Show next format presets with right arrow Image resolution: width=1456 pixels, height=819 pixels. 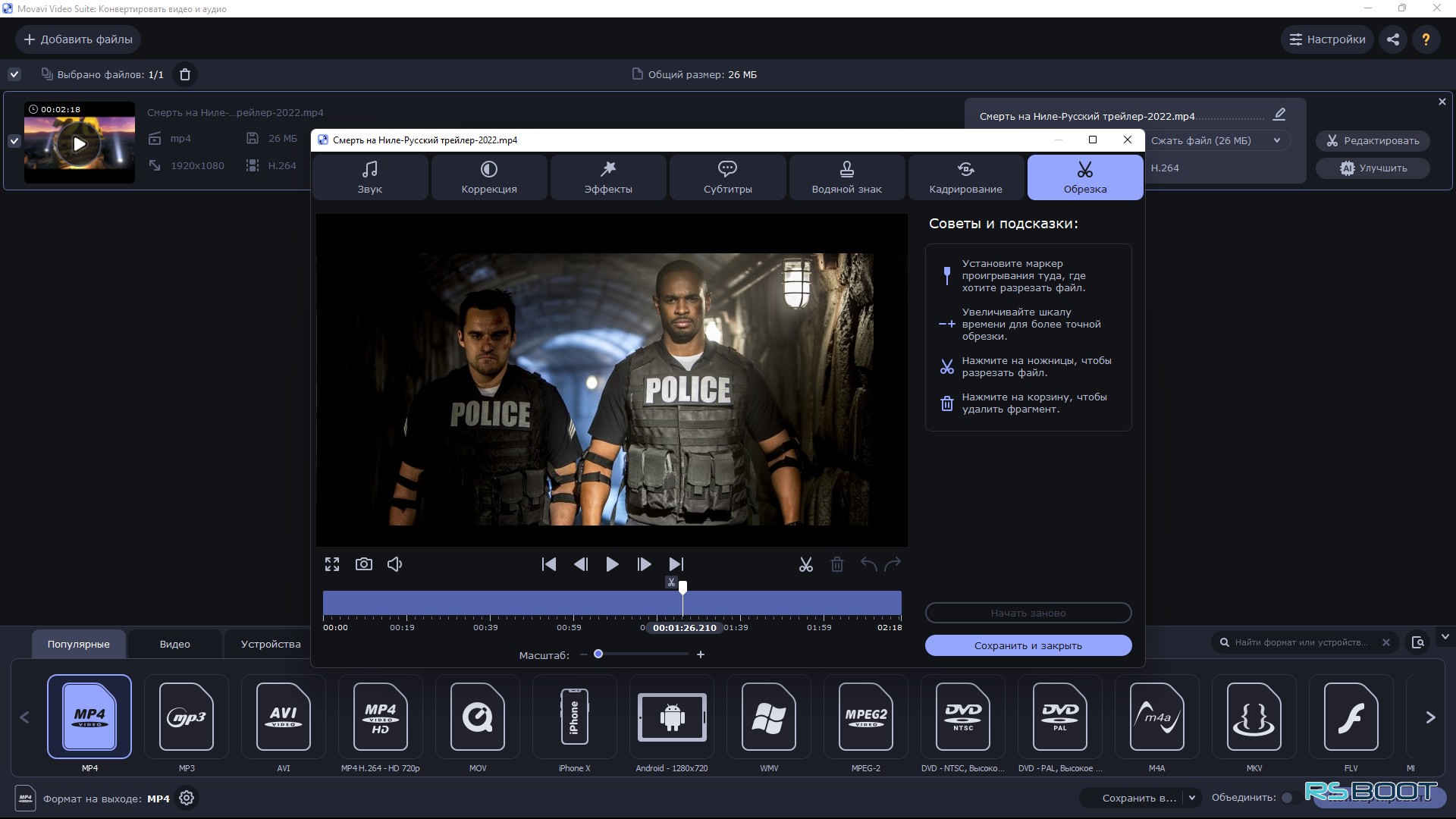pos(1430,717)
